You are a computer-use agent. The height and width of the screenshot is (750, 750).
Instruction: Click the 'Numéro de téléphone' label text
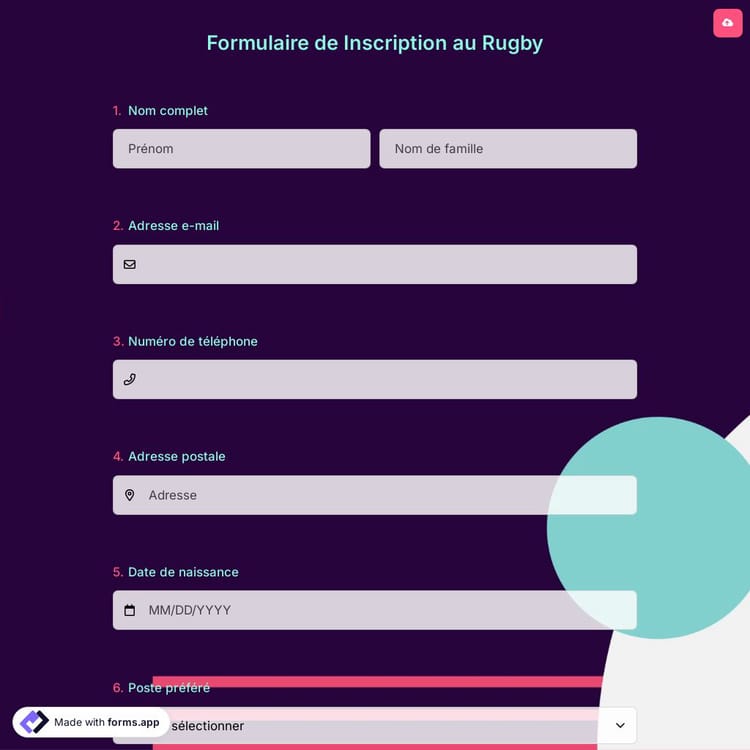coord(193,341)
